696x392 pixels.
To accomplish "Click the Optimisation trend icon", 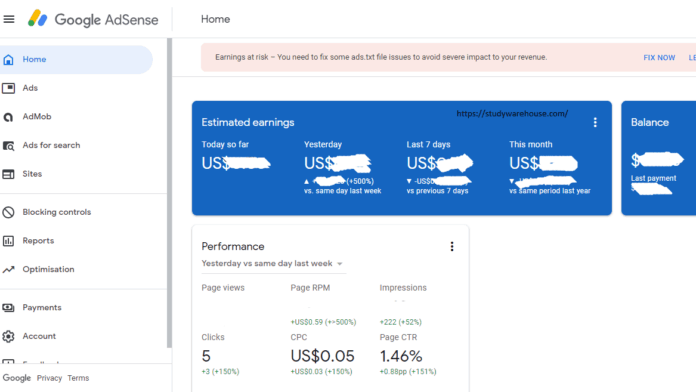I will click(8, 269).
